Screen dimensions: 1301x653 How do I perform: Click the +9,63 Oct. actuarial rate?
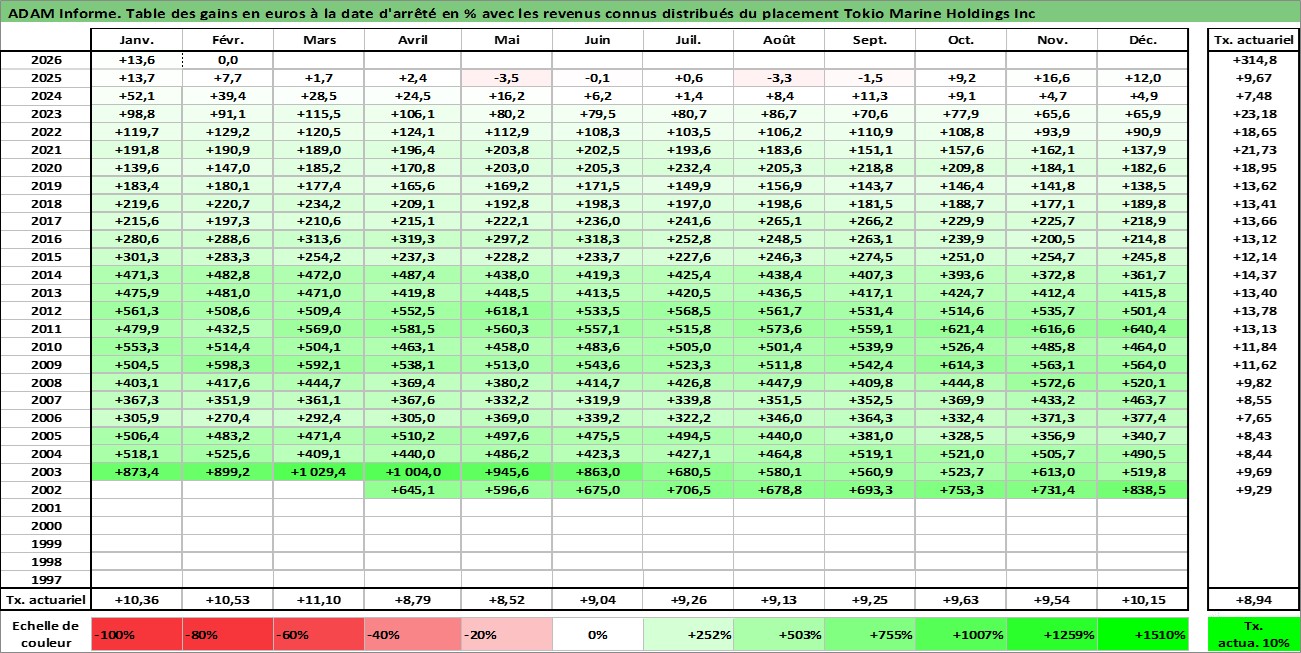pyautogui.click(x=960, y=600)
